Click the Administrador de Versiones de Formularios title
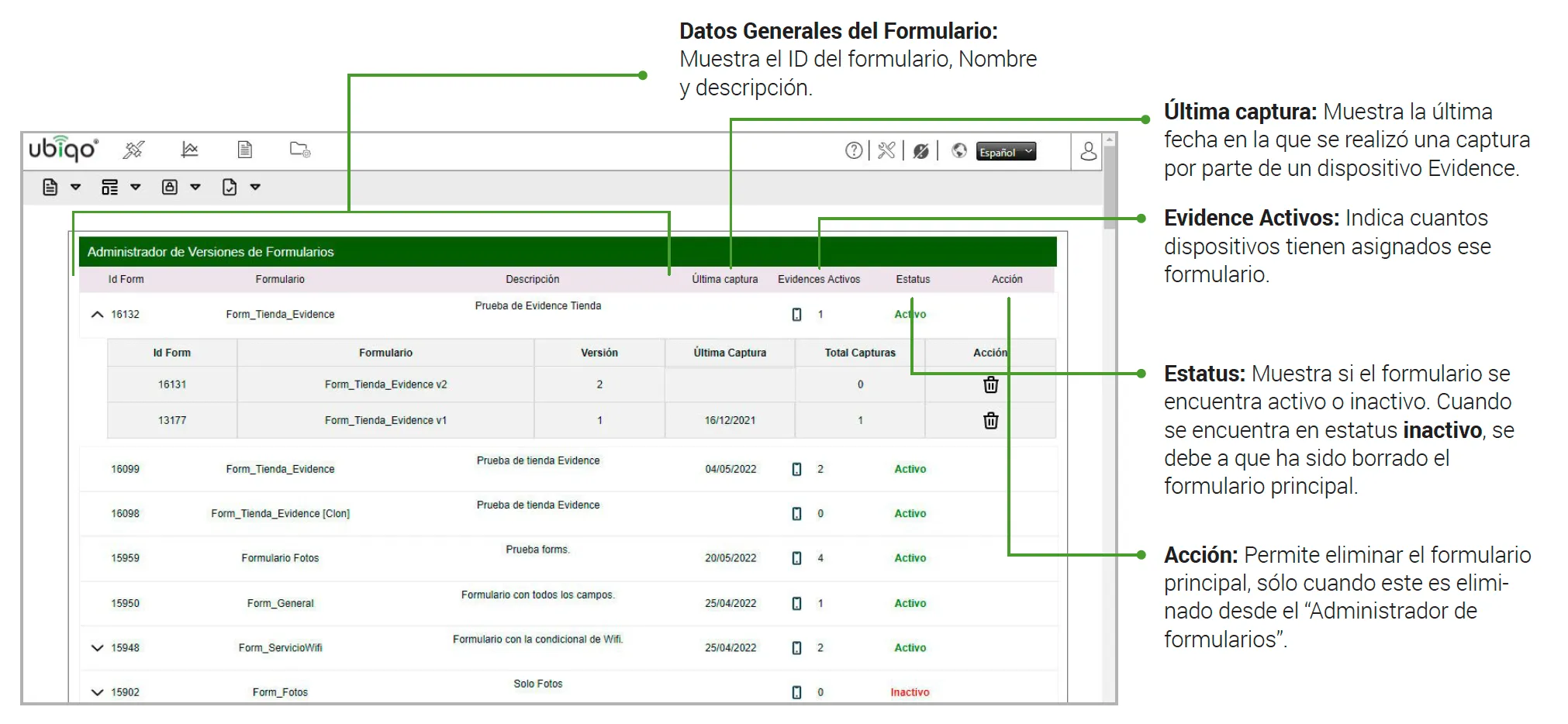The height and width of the screenshot is (724, 1568). 210,252
